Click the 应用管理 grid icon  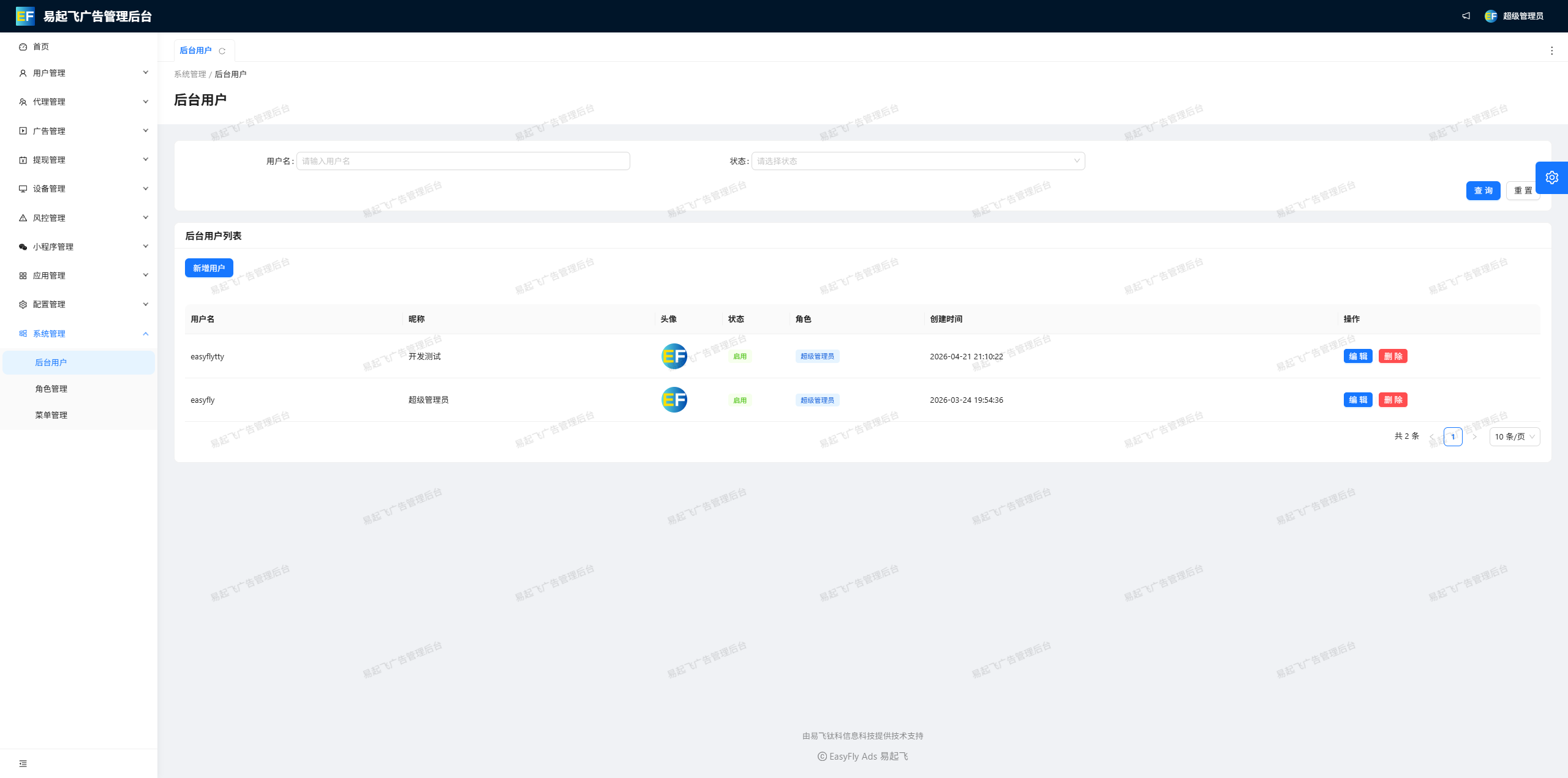(23, 275)
